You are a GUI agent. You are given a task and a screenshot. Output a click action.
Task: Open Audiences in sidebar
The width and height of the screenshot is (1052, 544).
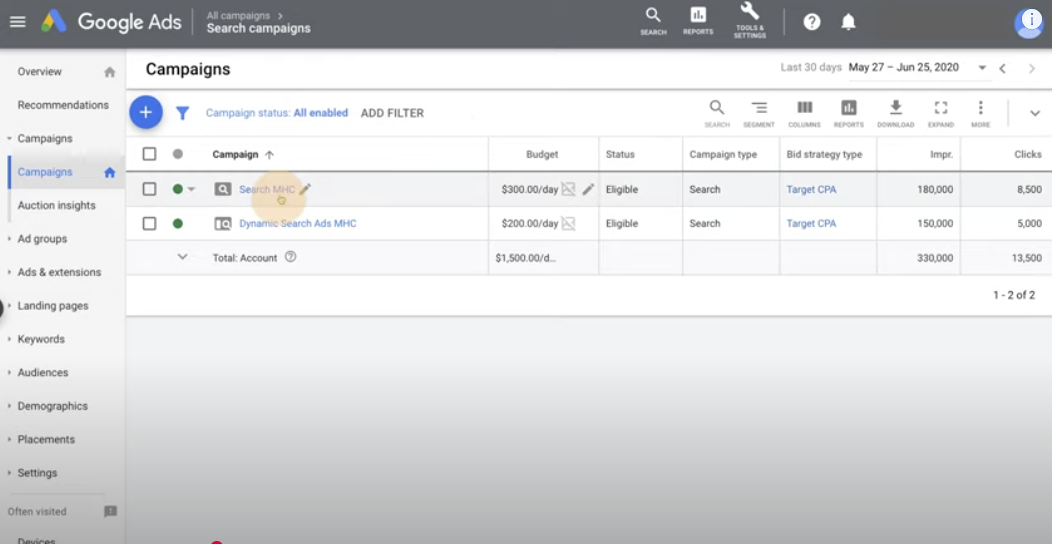43,372
